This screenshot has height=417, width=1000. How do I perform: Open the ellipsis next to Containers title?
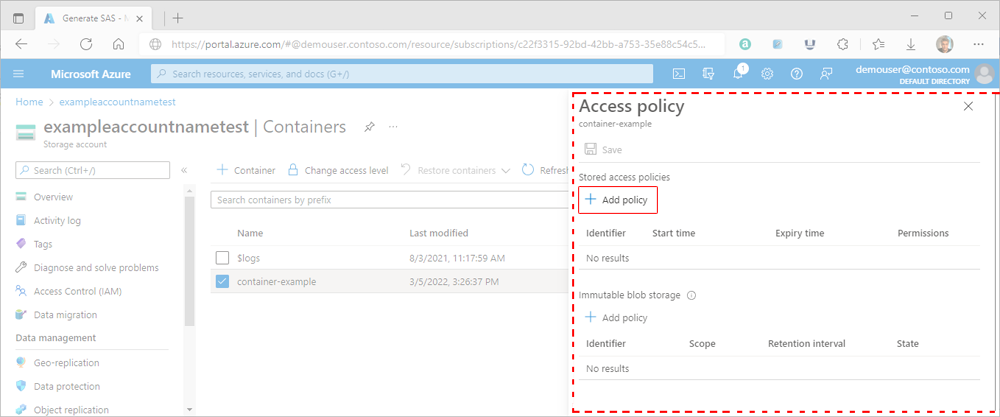point(393,127)
